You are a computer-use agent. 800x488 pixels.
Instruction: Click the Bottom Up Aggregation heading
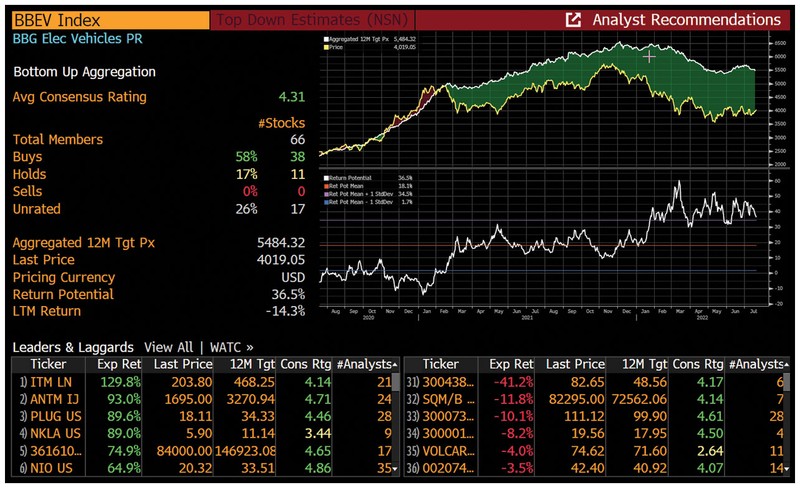pos(85,72)
